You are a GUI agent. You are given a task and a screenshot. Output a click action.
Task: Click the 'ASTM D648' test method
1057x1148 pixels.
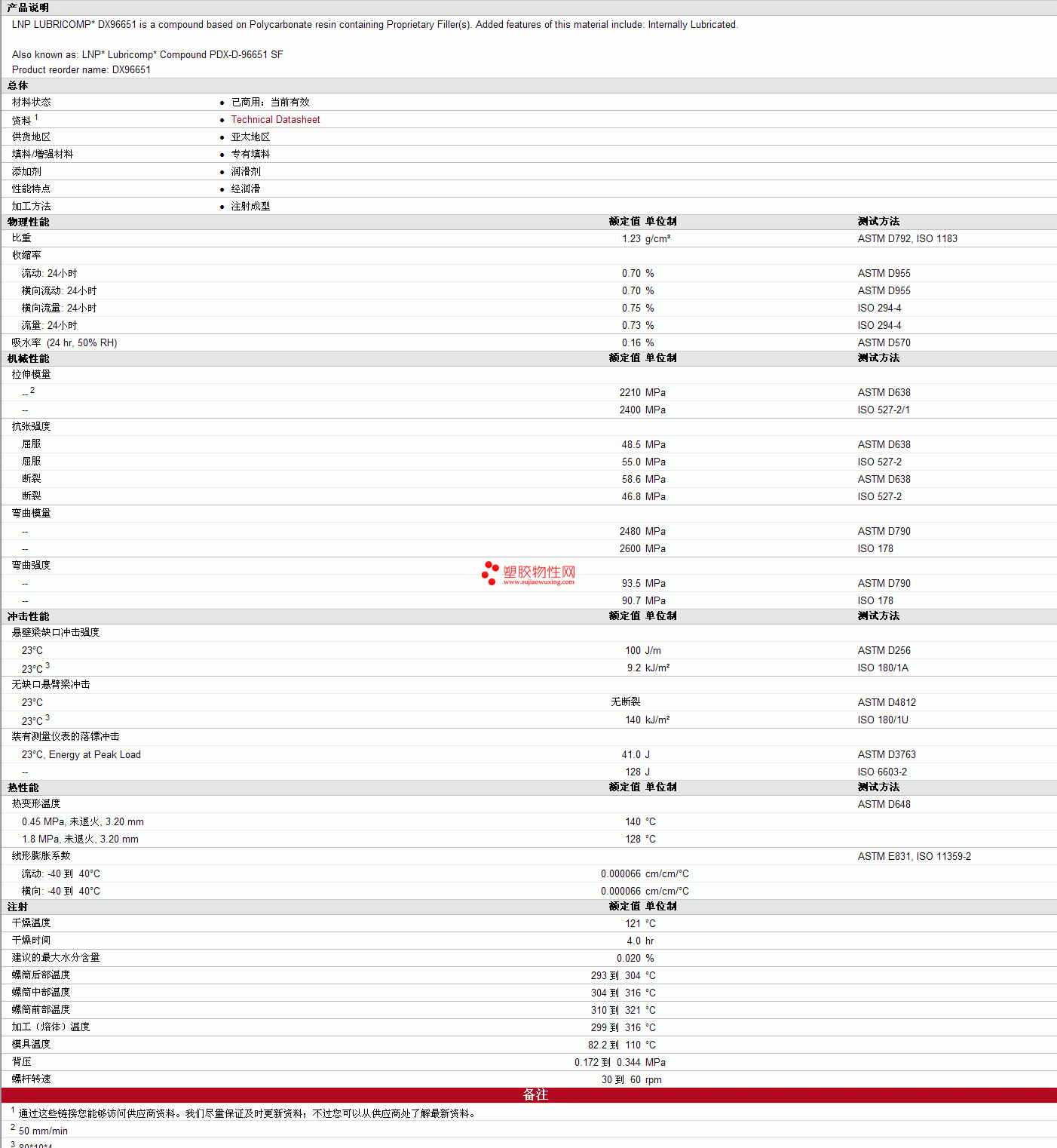884,804
